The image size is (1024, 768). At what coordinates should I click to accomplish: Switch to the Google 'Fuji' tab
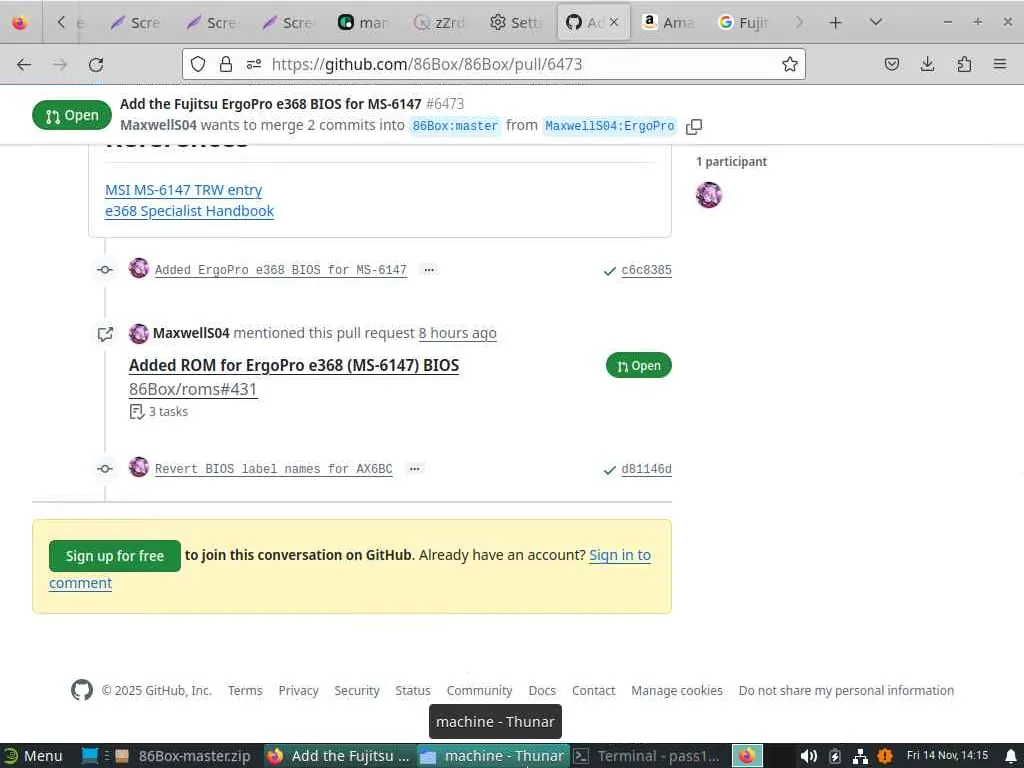[x=743, y=23]
